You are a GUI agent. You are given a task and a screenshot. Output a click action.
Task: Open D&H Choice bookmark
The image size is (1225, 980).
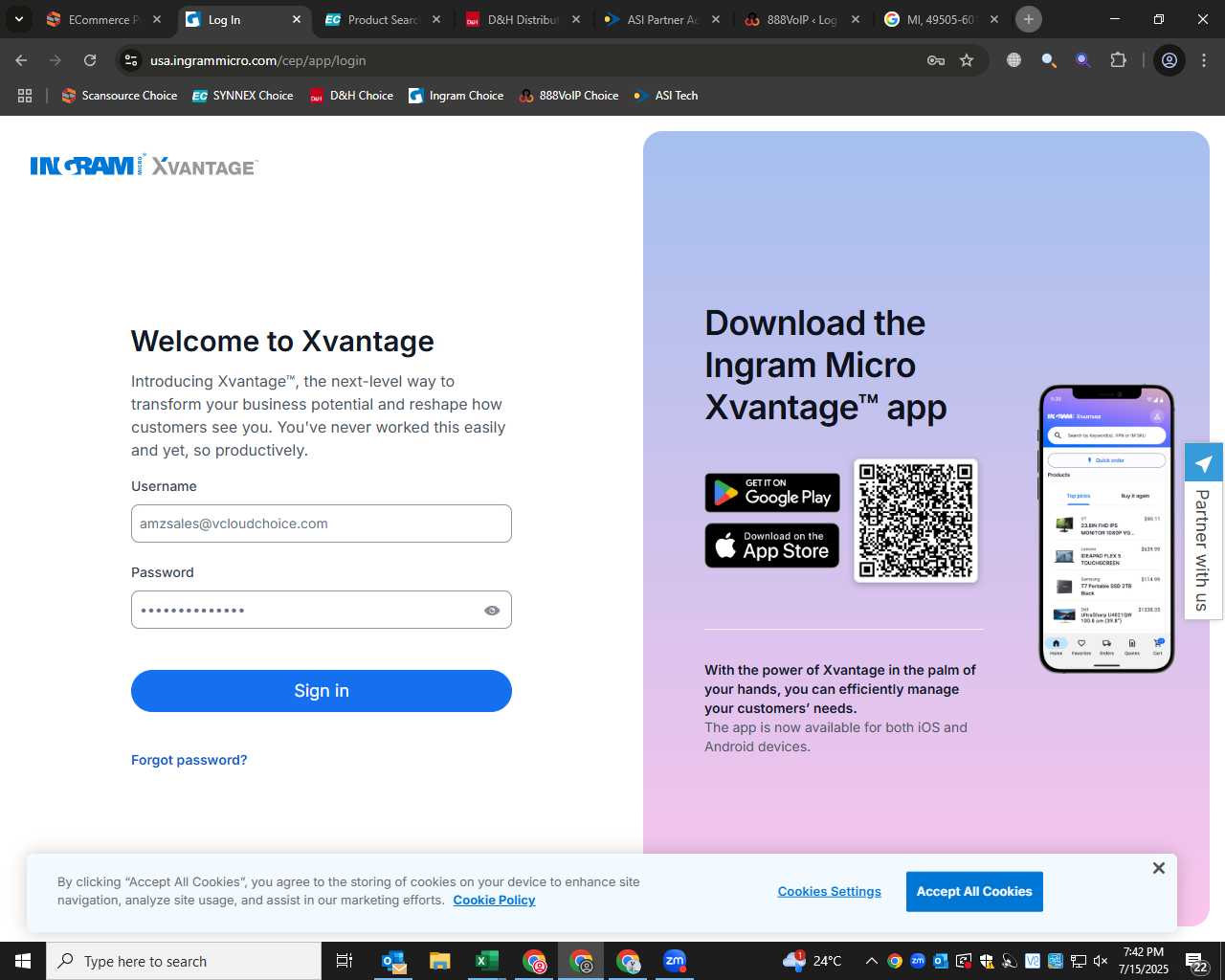click(x=351, y=96)
